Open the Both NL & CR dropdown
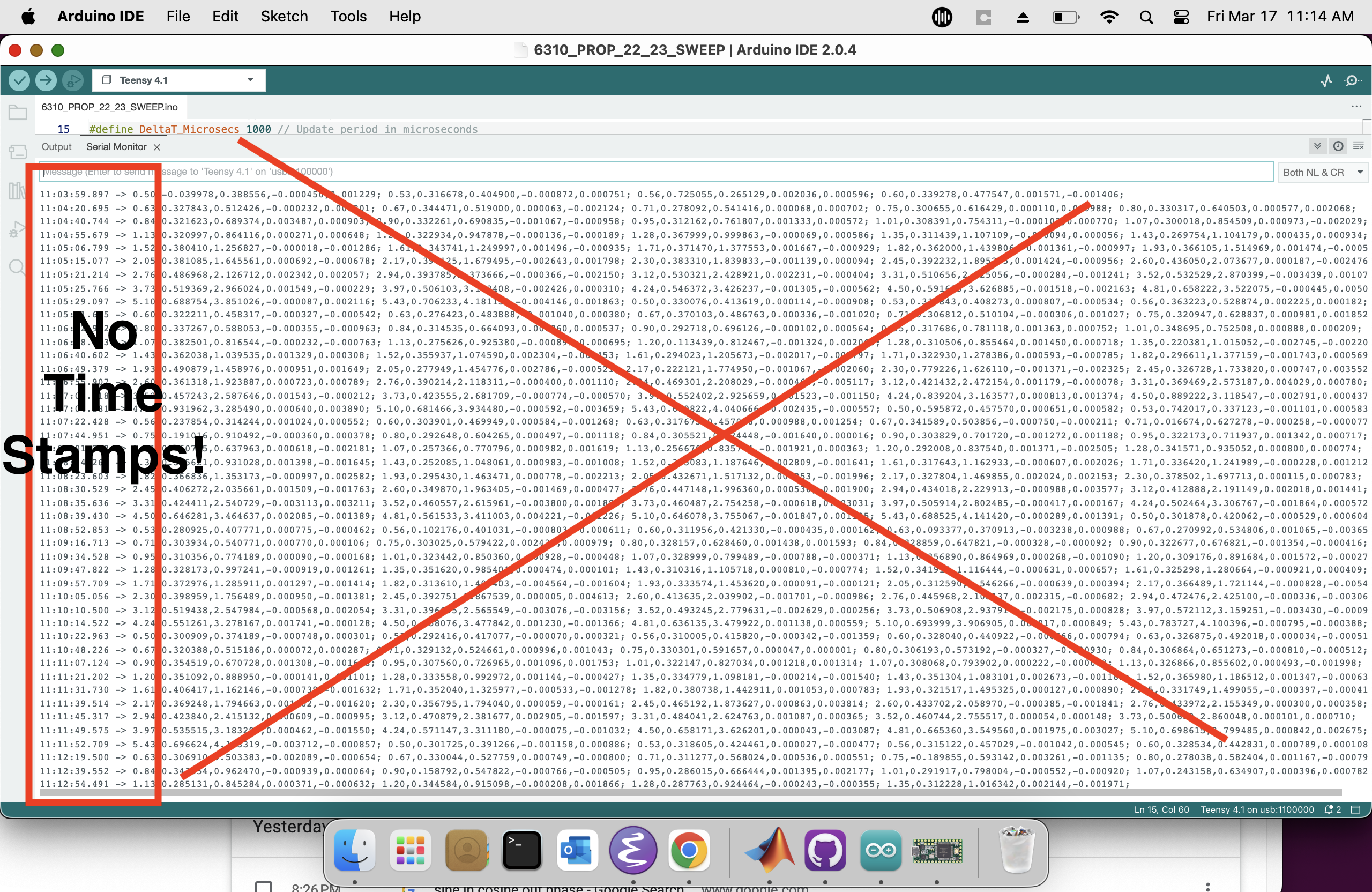The height and width of the screenshot is (892, 1372). (1321, 172)
